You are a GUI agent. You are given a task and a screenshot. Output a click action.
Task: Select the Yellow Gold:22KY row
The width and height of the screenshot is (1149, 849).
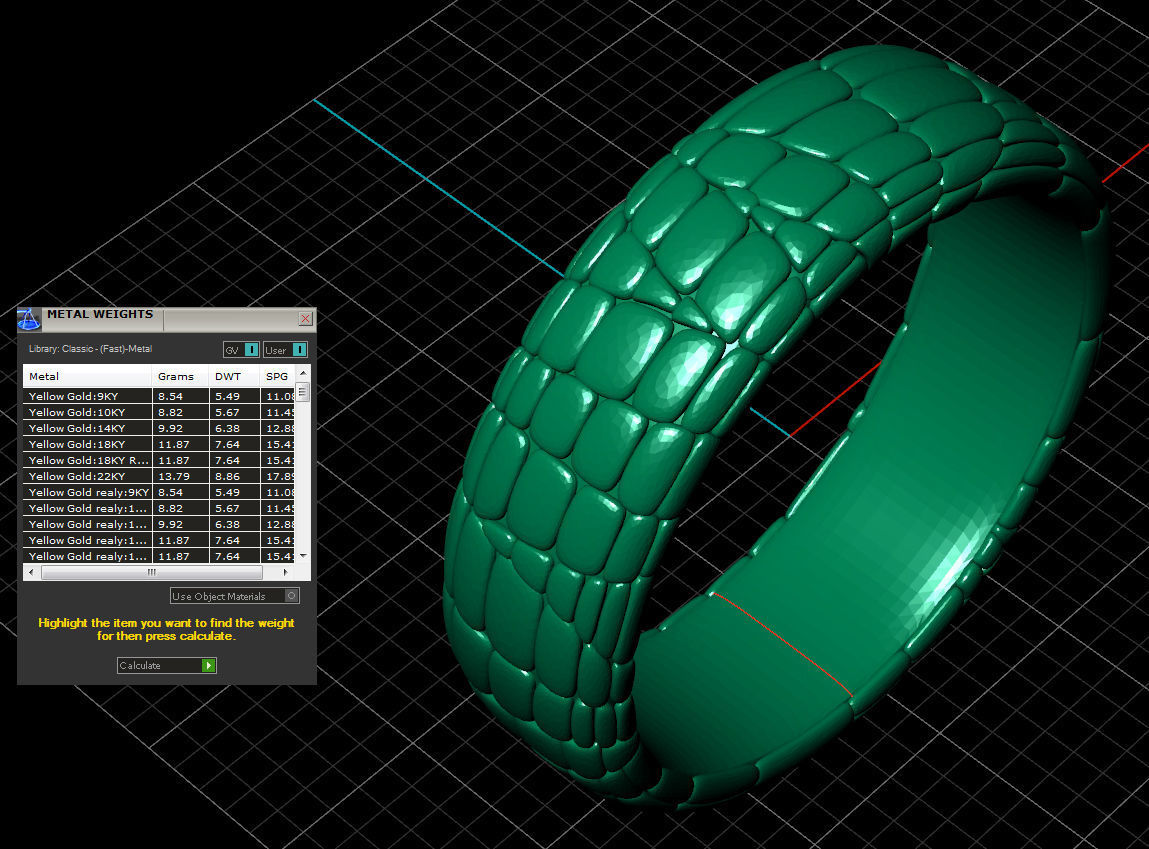[x=159, y=476]
